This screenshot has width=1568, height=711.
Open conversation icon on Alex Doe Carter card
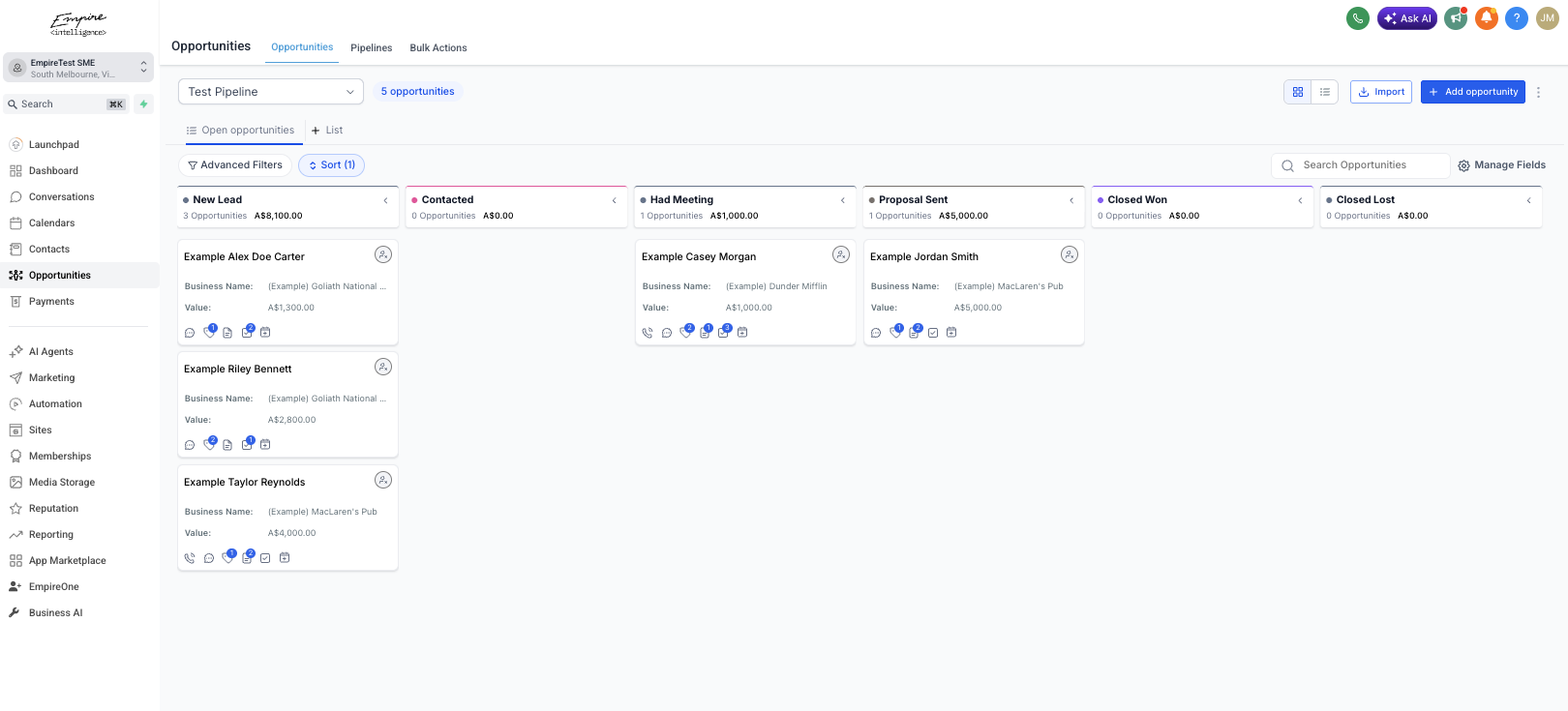[x=190, y=333]
